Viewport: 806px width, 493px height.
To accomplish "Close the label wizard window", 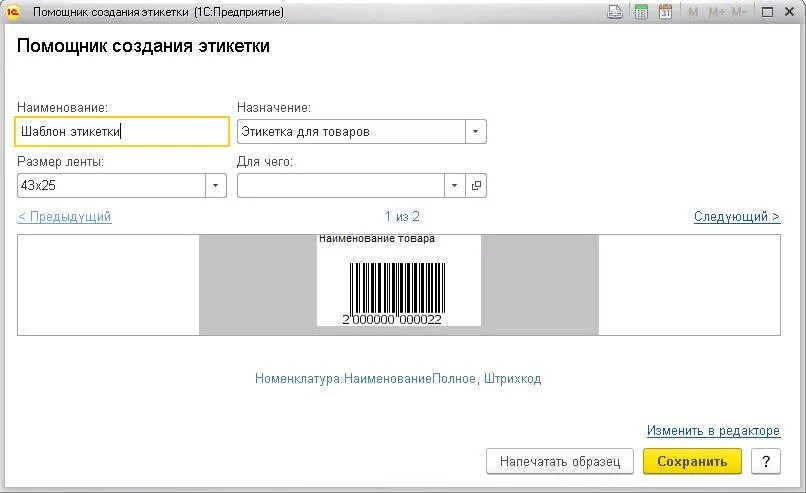I will click(790, 12).
